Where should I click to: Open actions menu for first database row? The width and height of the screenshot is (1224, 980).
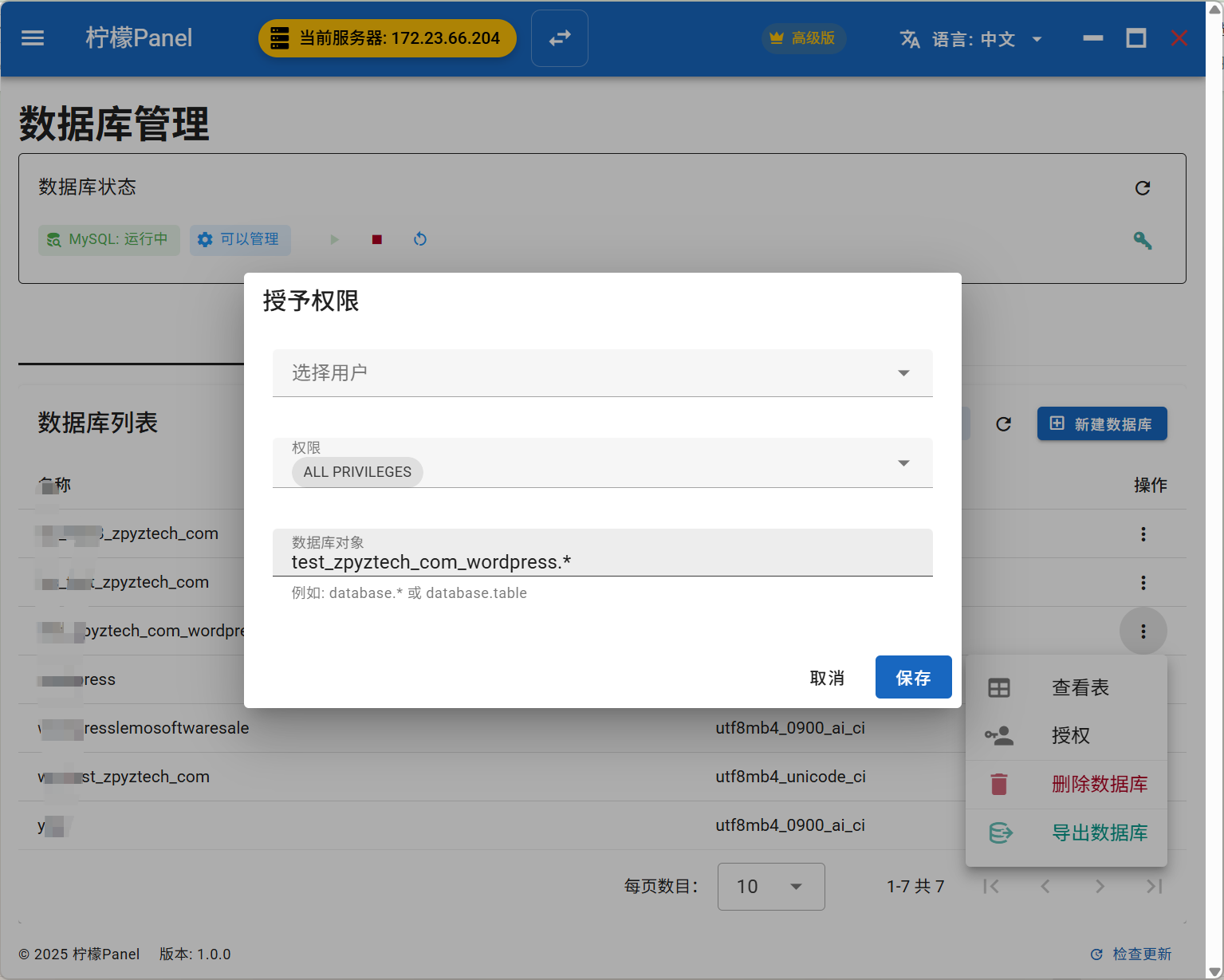pyautogui.click(x=1143, y=534)
